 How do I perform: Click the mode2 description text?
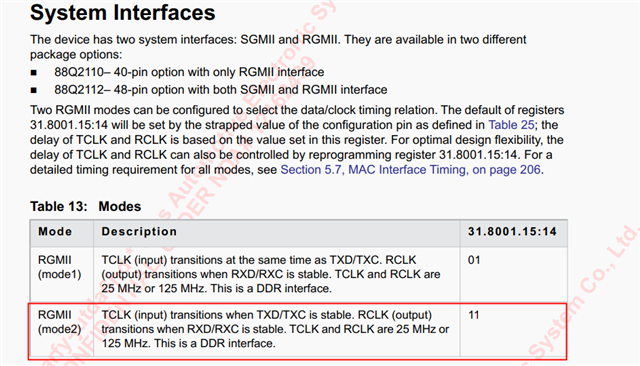tap(275, 329)
